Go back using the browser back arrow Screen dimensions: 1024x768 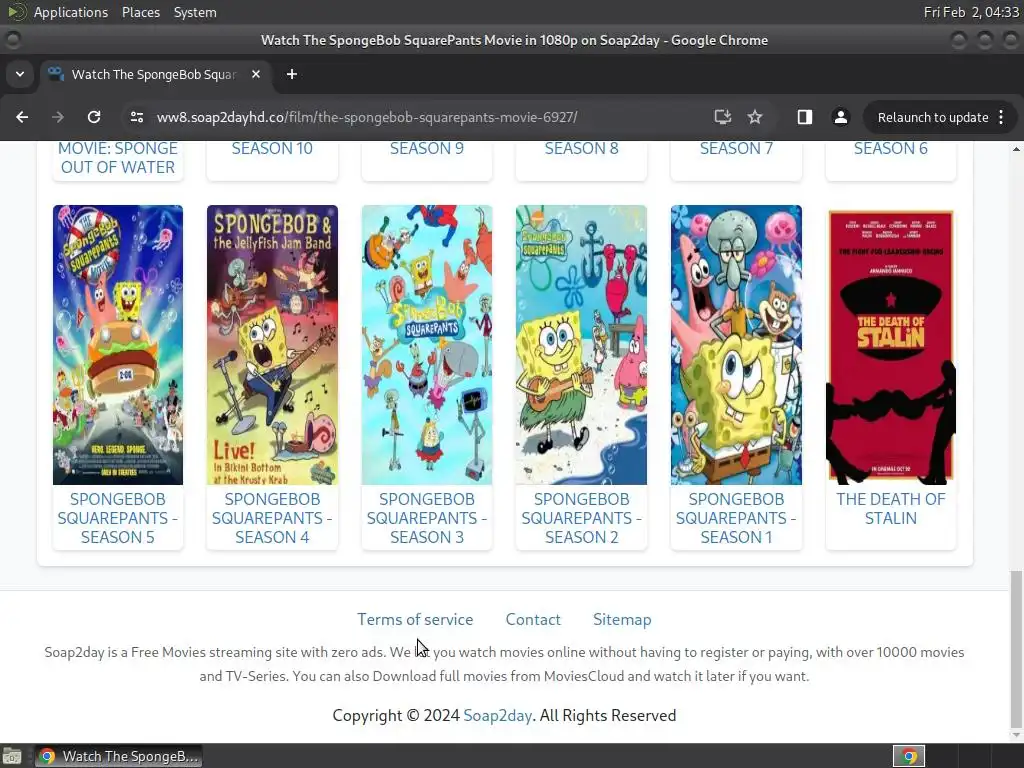click(x=22, y=118)
